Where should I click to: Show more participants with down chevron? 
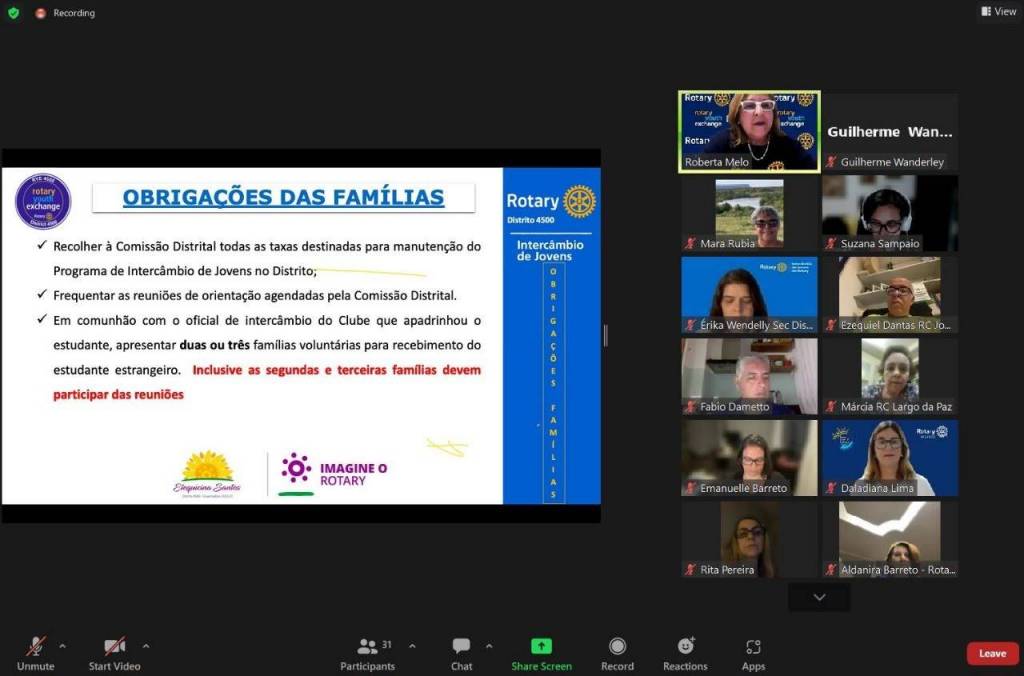click(819, 597)
